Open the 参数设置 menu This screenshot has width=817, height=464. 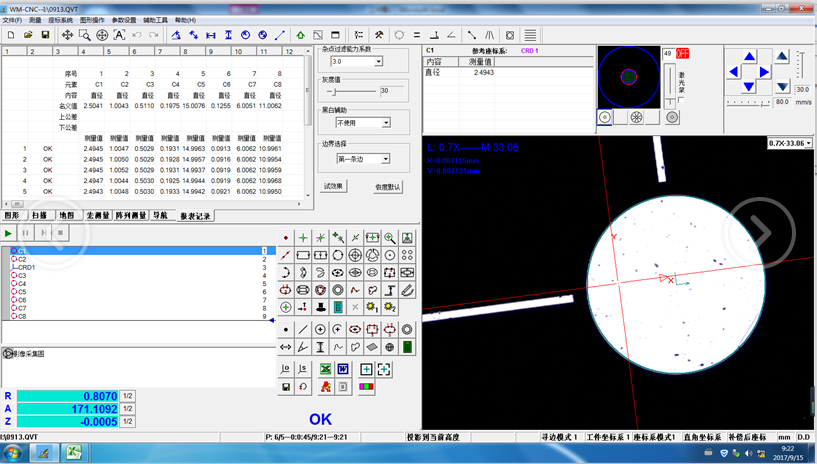124,20
